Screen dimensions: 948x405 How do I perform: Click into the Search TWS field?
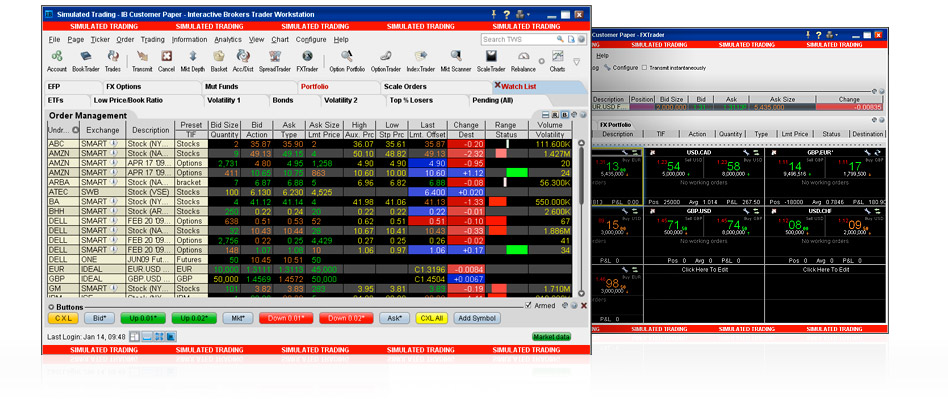coord(518,39)
